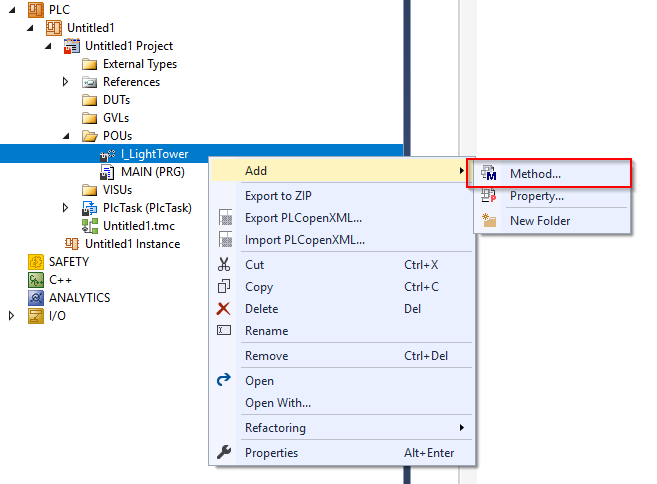The height and width of the screenshot is (484, 657).
Task: Click the MAIN (PRG) program icon
Action: click(x=107, y=172)
